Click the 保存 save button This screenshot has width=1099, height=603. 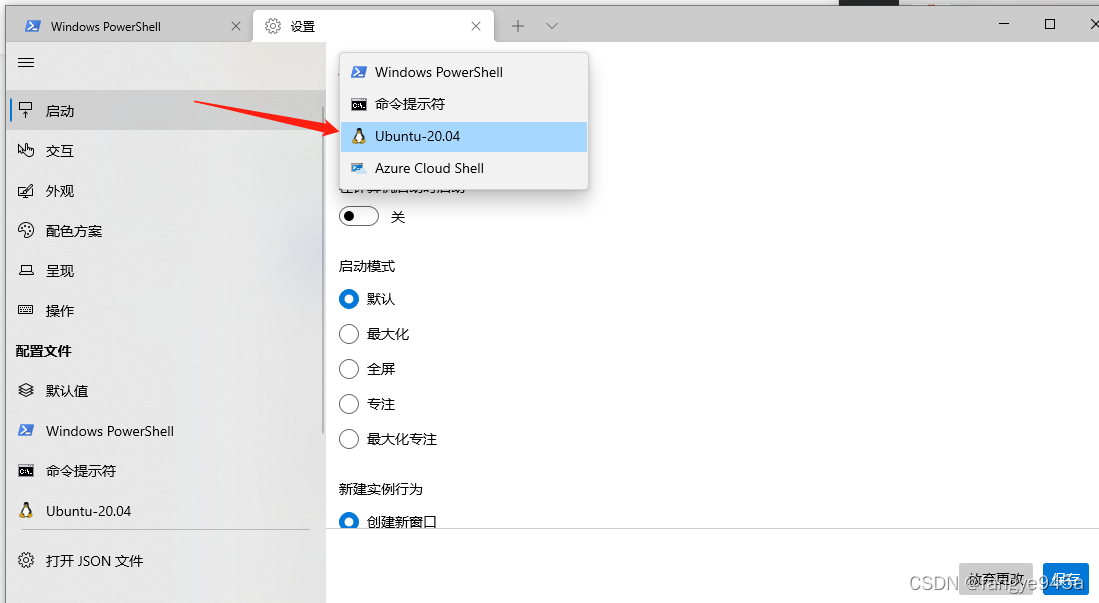pos(1065,579)
